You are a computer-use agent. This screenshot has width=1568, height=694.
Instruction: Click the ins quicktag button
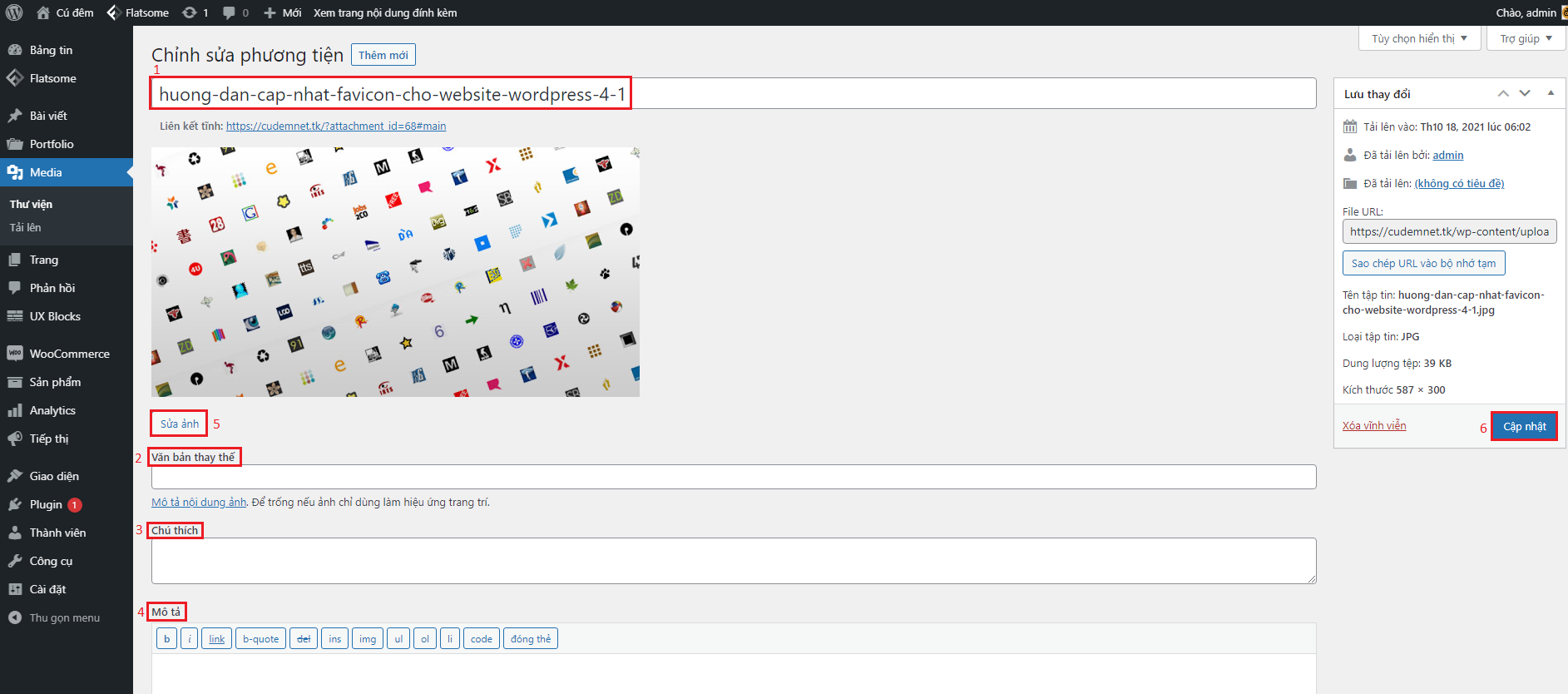pyautogui.click(x=335, y=639)
